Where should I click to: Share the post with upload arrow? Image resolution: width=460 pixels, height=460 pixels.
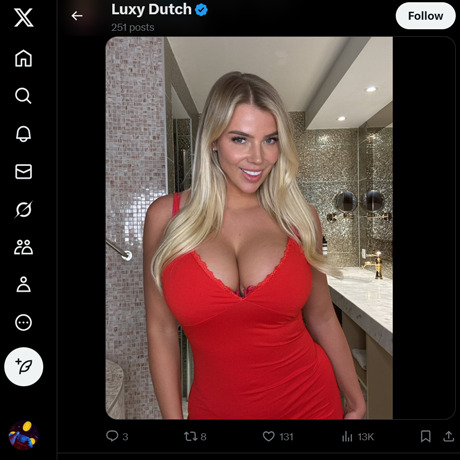tap(449, 436)
